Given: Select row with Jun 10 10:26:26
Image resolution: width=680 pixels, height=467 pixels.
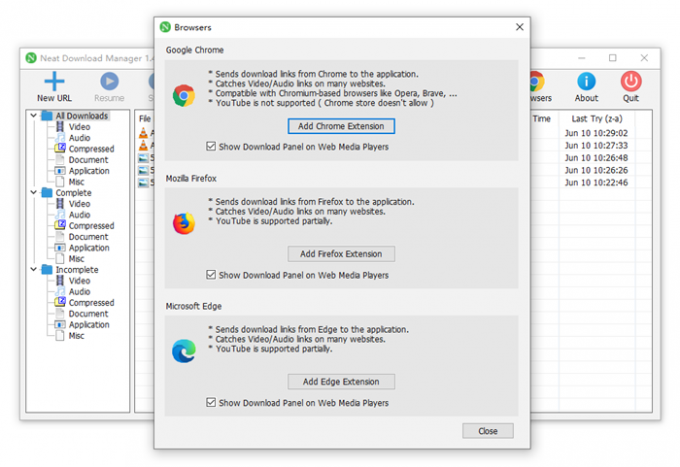Looking at the screenshot, I should click(x=596, y=170).
